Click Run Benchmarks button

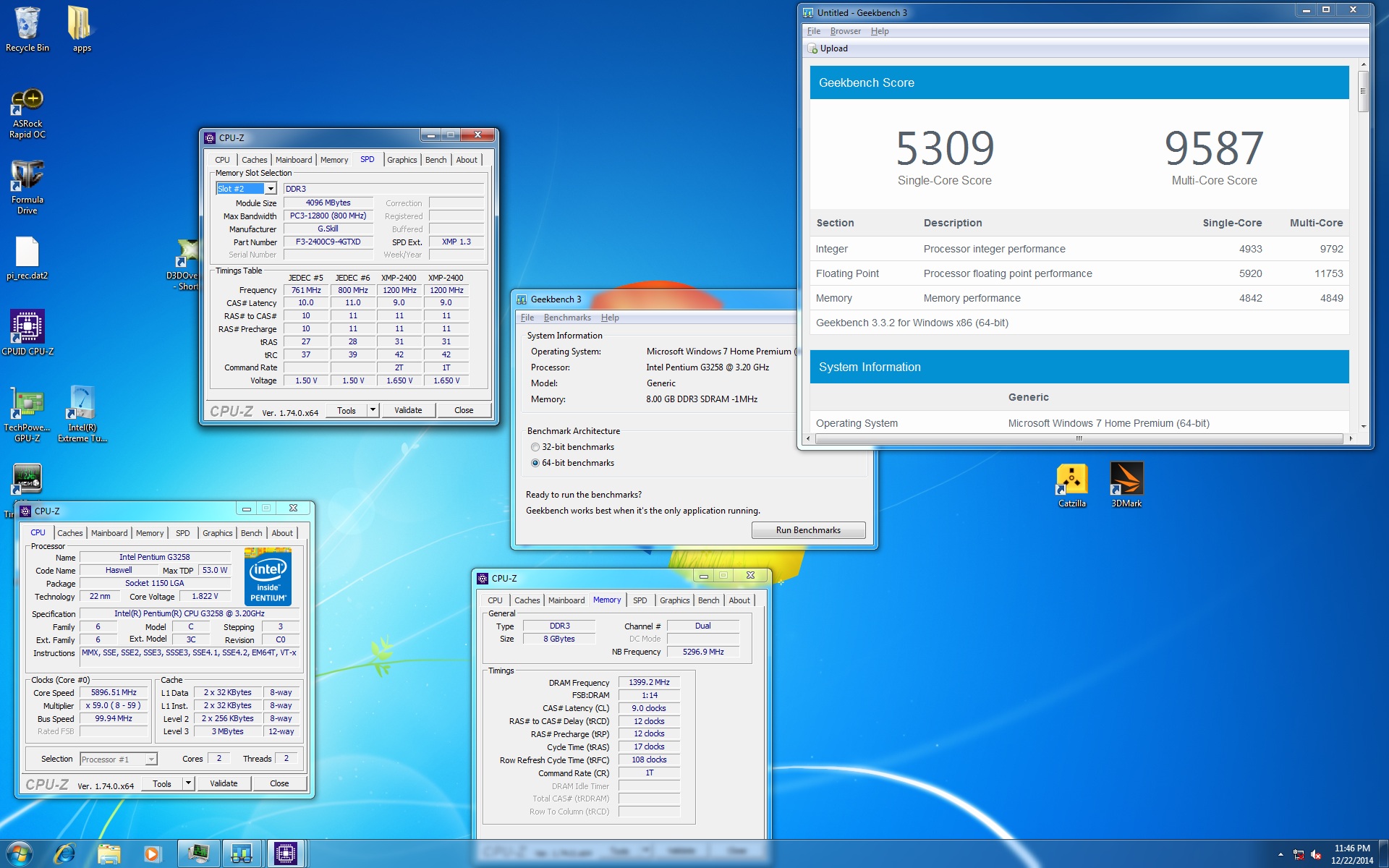point(808,530)
